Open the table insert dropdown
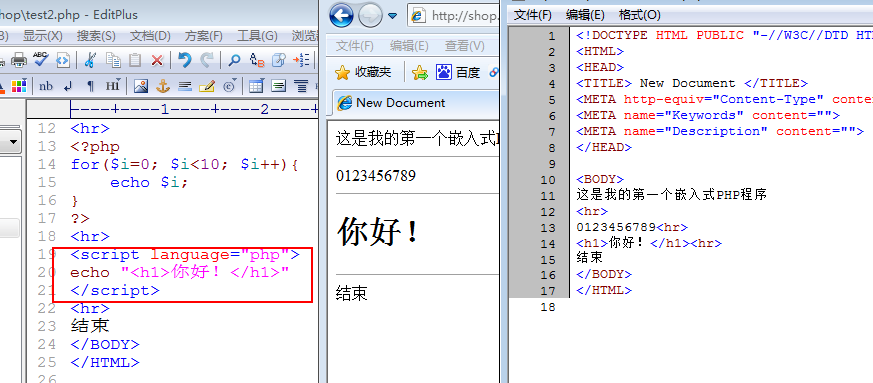Viewport: 873px width, 383px height. (x=257, y=86)
